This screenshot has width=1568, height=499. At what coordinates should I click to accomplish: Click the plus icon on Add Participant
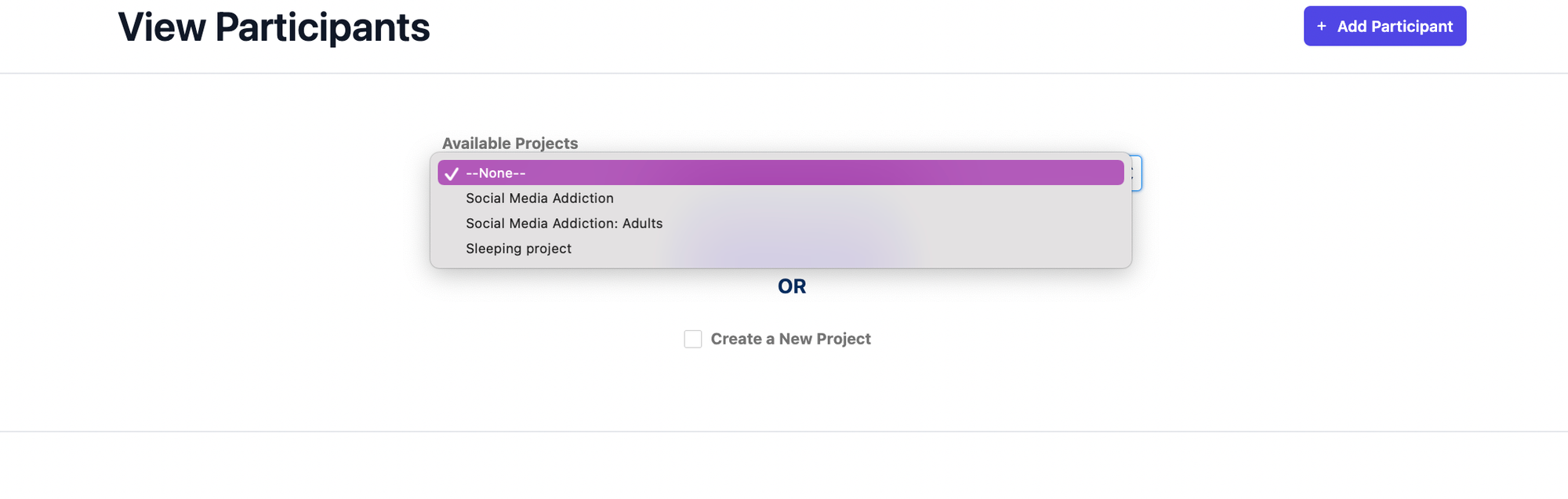click(x=1321, y=27)
